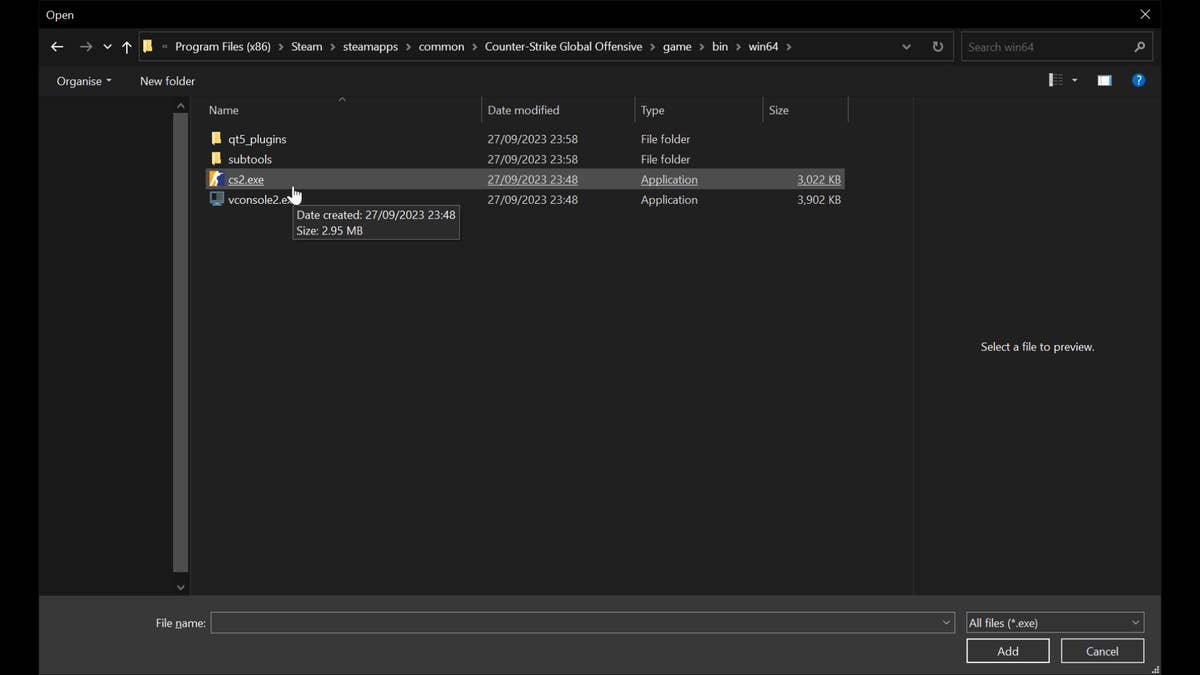Click the New folder command

pos(167,81)
